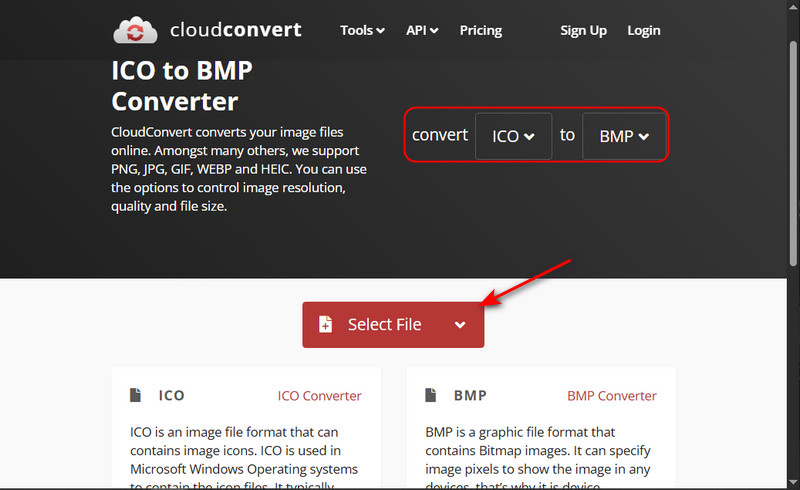800x490 pixels.
Task: Go to the Pricing page
Action: [x=481, y=31]
